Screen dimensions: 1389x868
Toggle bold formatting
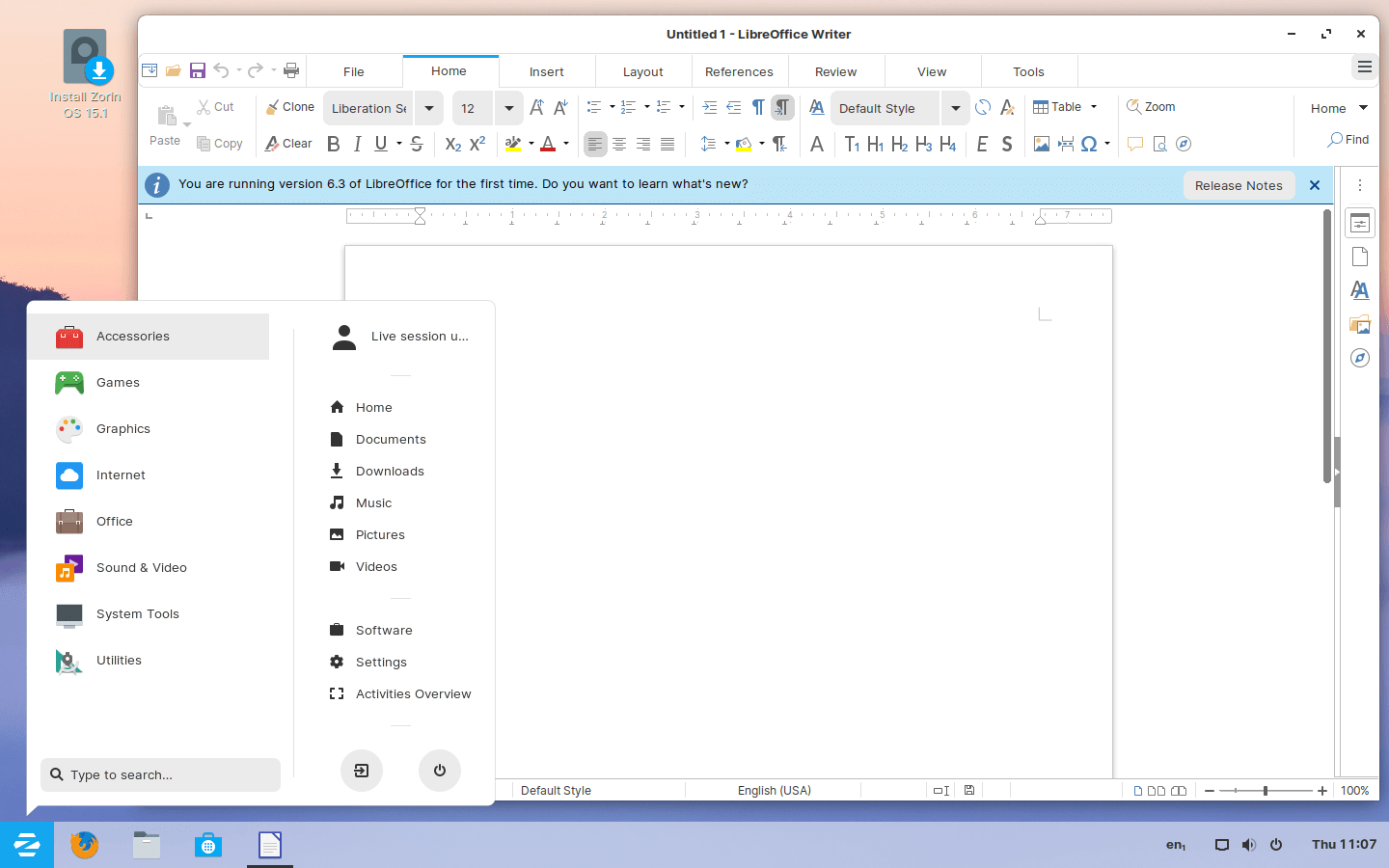[x=334, y=144]
